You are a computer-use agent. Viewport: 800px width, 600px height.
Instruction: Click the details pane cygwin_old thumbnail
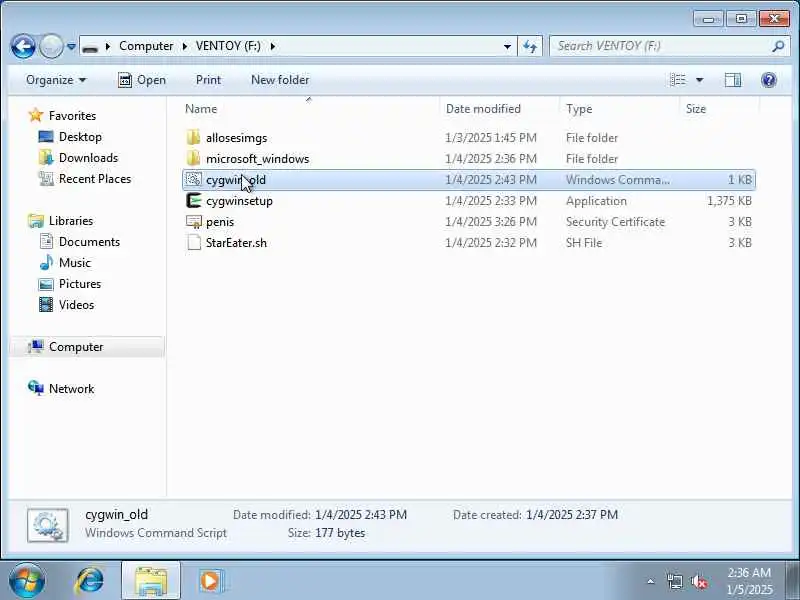[x=47, y=525]
